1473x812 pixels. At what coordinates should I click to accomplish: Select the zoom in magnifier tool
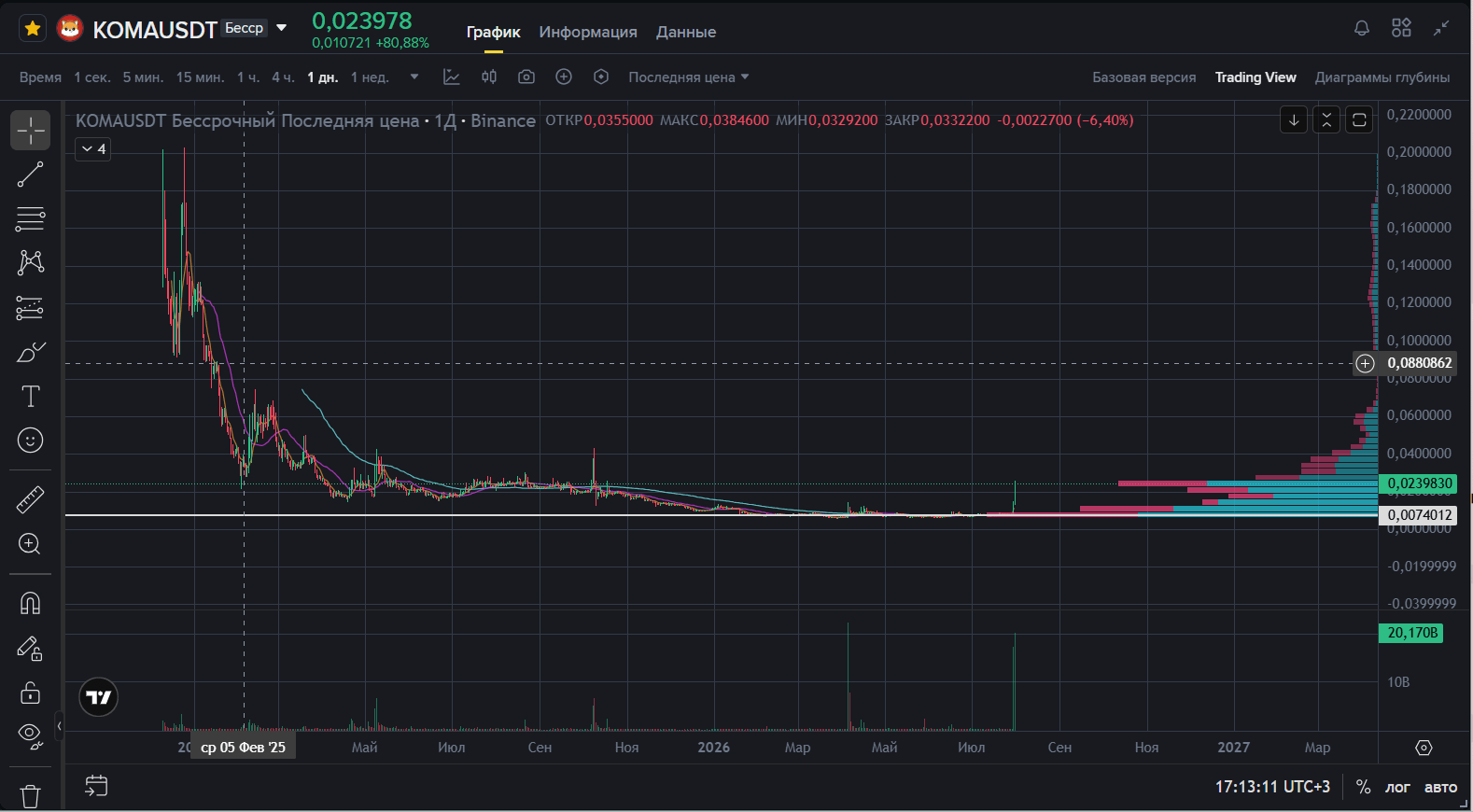tap(31, 544)
